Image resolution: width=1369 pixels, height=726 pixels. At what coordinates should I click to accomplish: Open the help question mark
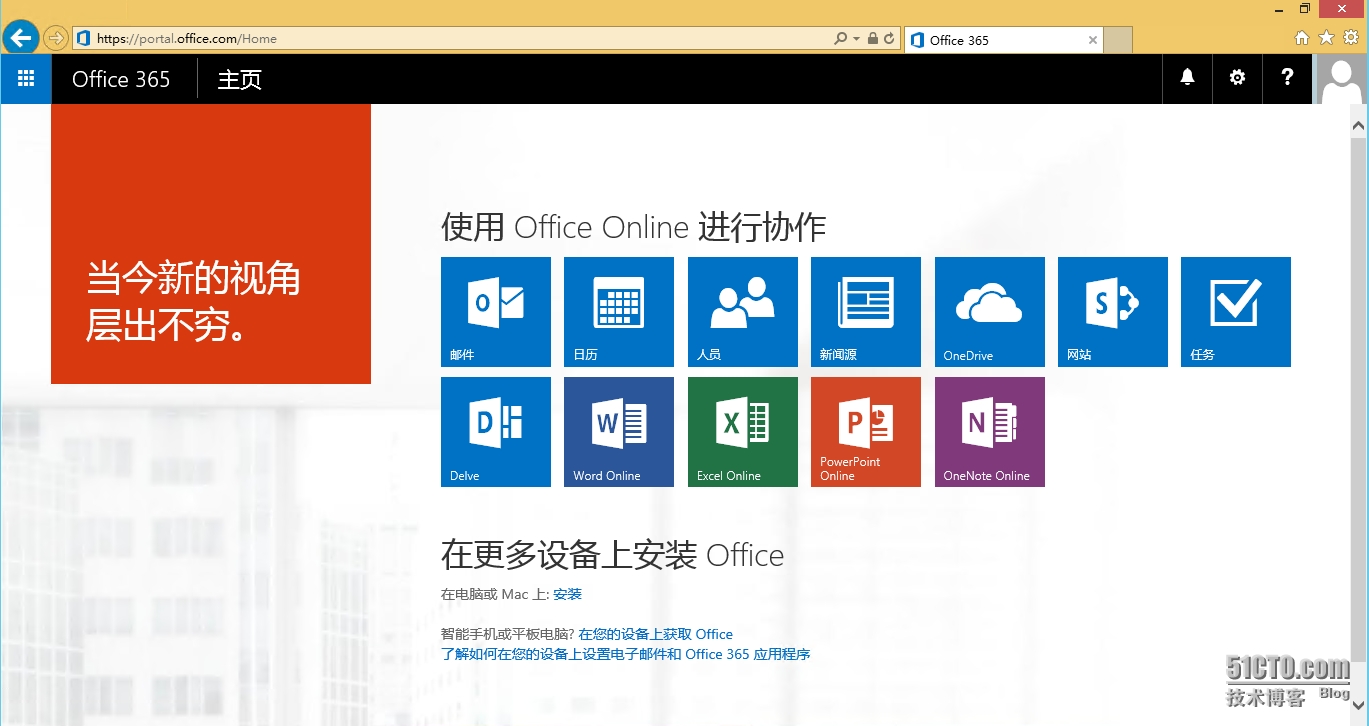[1287, 78]
